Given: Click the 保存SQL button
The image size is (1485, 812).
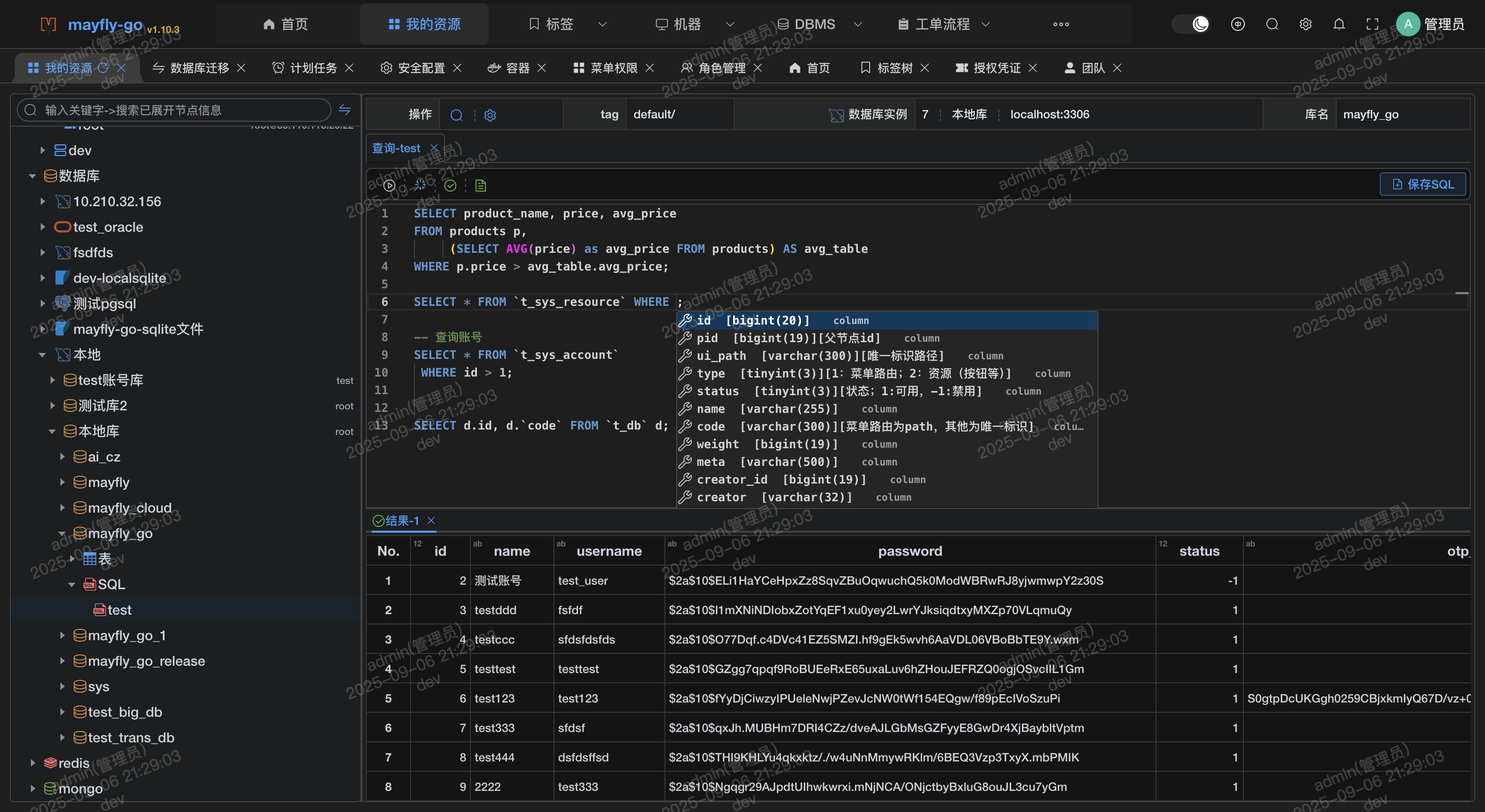Looking at the screenshot, I should [x=1422, y=185].
